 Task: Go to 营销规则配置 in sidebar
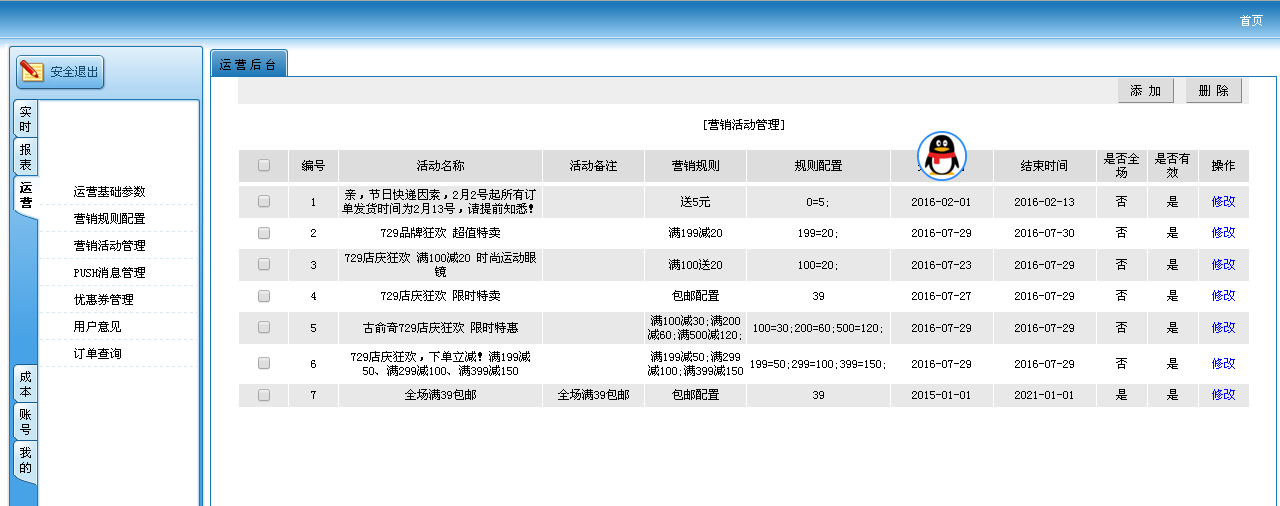click(x=109, y=218)
